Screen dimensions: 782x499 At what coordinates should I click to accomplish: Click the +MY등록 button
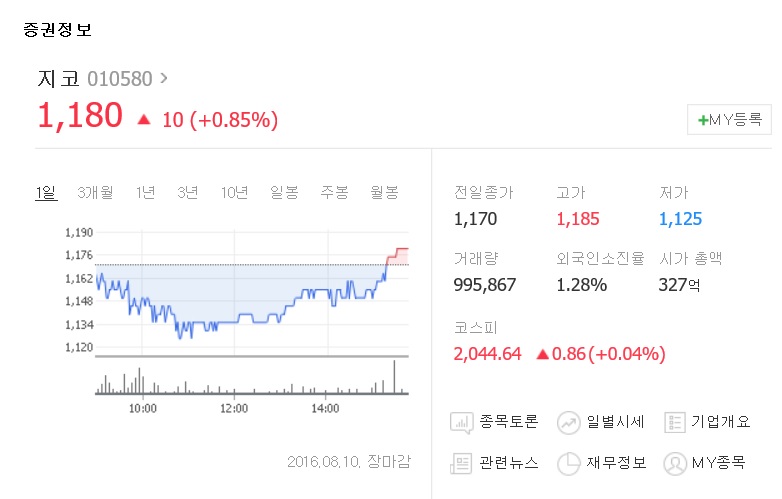729,119
